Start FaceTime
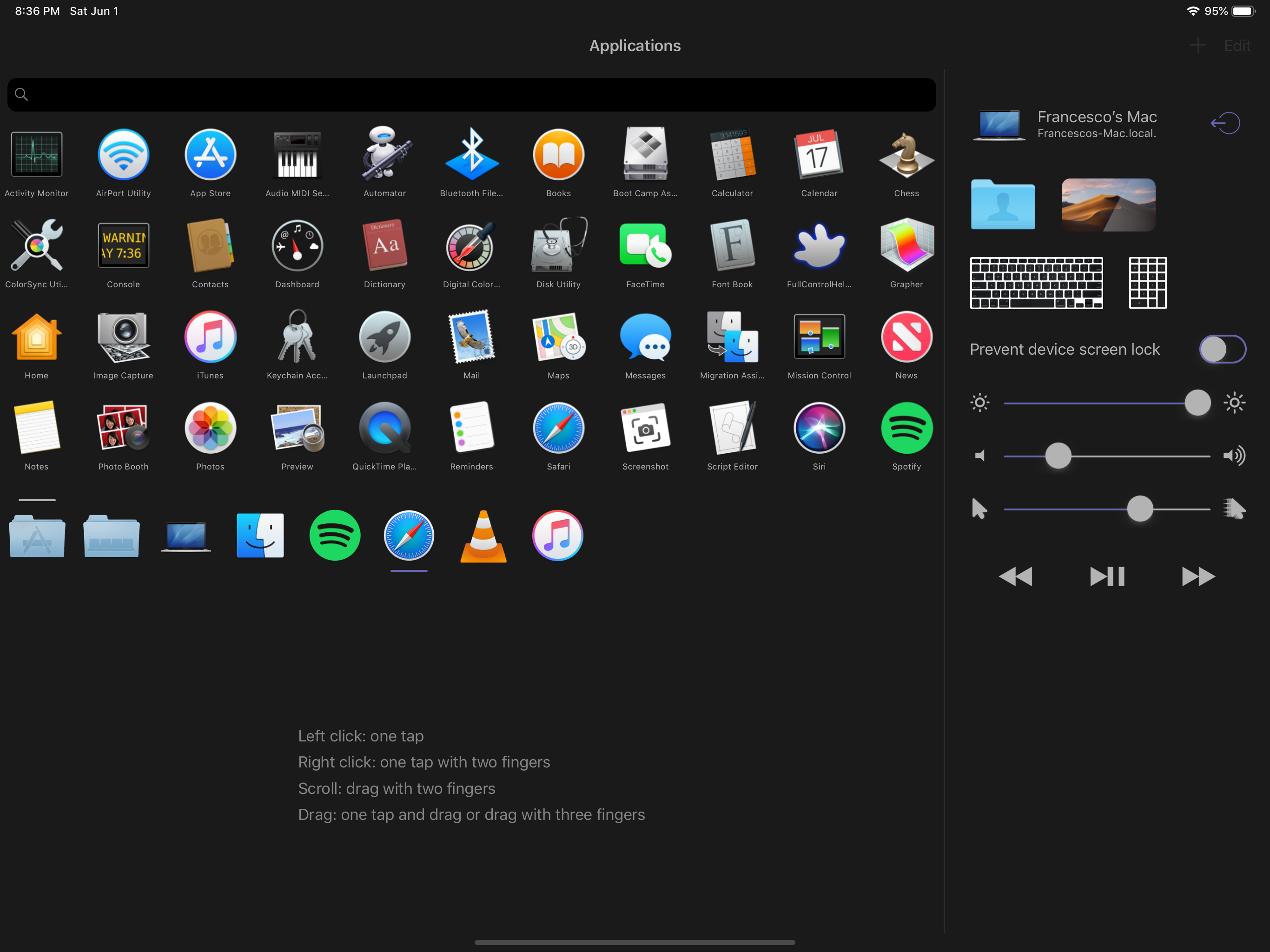This screenshot has height=952, width=1270. click(x=645, y=246)
